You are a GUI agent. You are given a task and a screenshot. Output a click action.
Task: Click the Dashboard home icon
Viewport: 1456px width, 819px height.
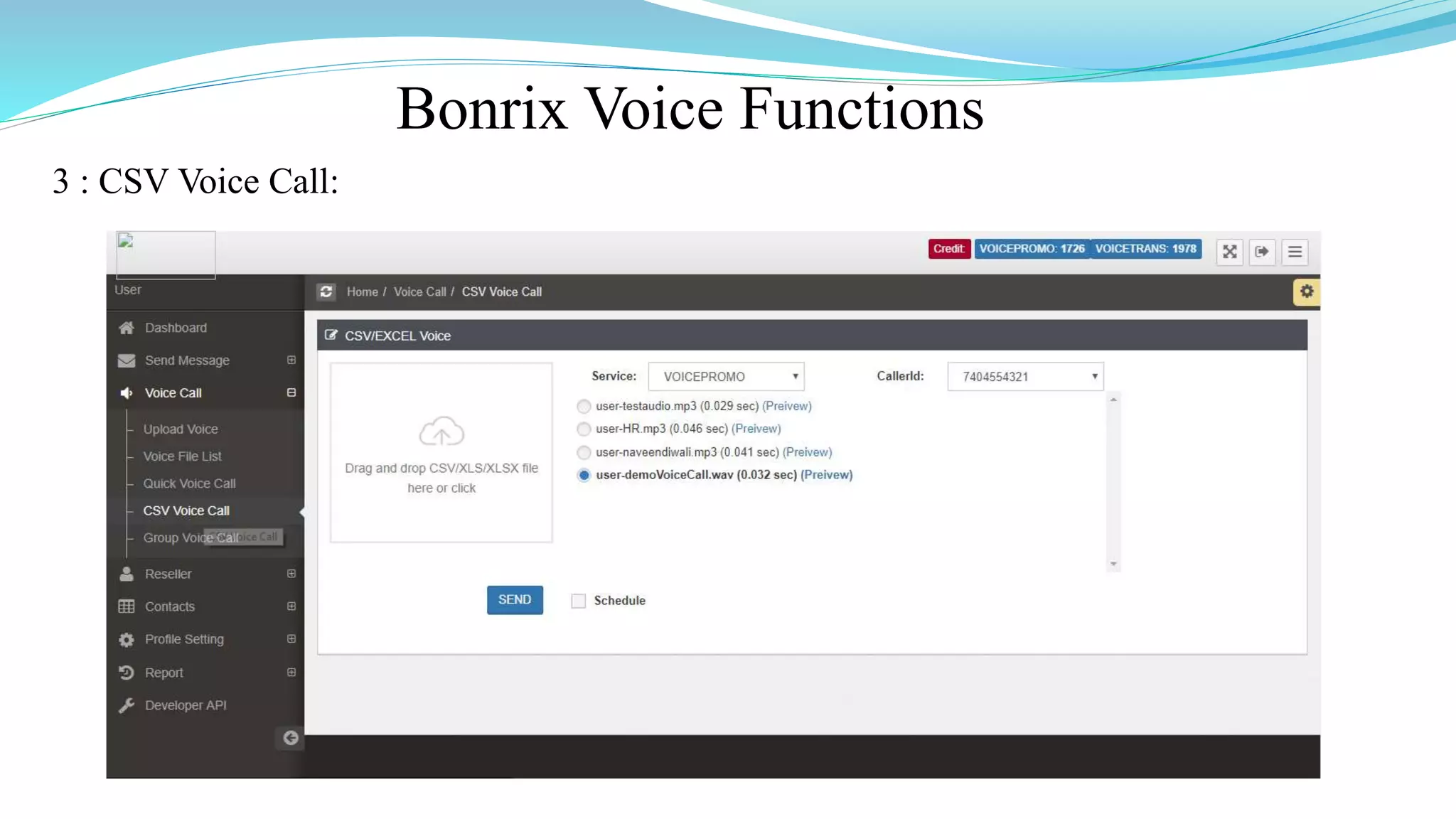pyautogui.click(x=127, y=328)
